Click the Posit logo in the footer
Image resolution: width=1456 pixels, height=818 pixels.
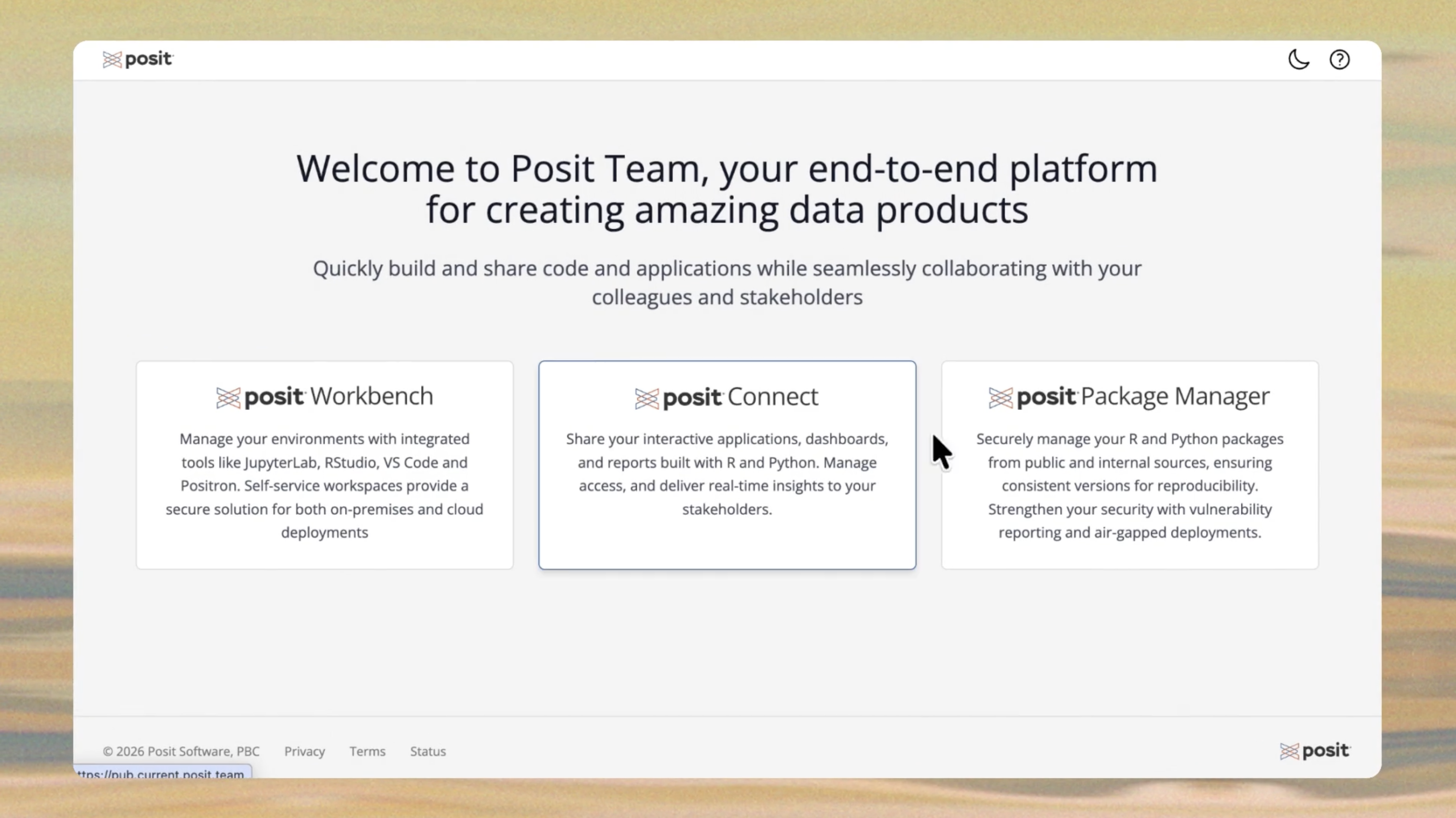(1315, 751)
